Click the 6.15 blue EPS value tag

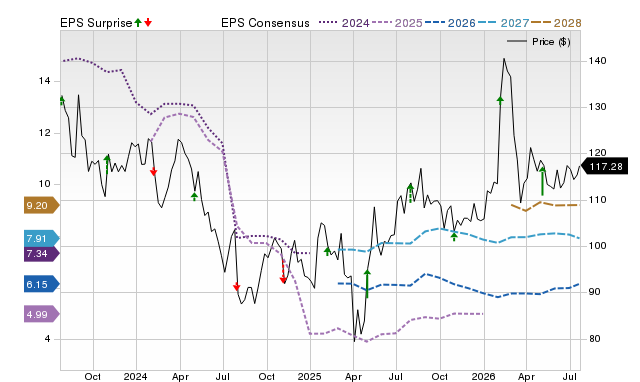click(x=42, y=284)
